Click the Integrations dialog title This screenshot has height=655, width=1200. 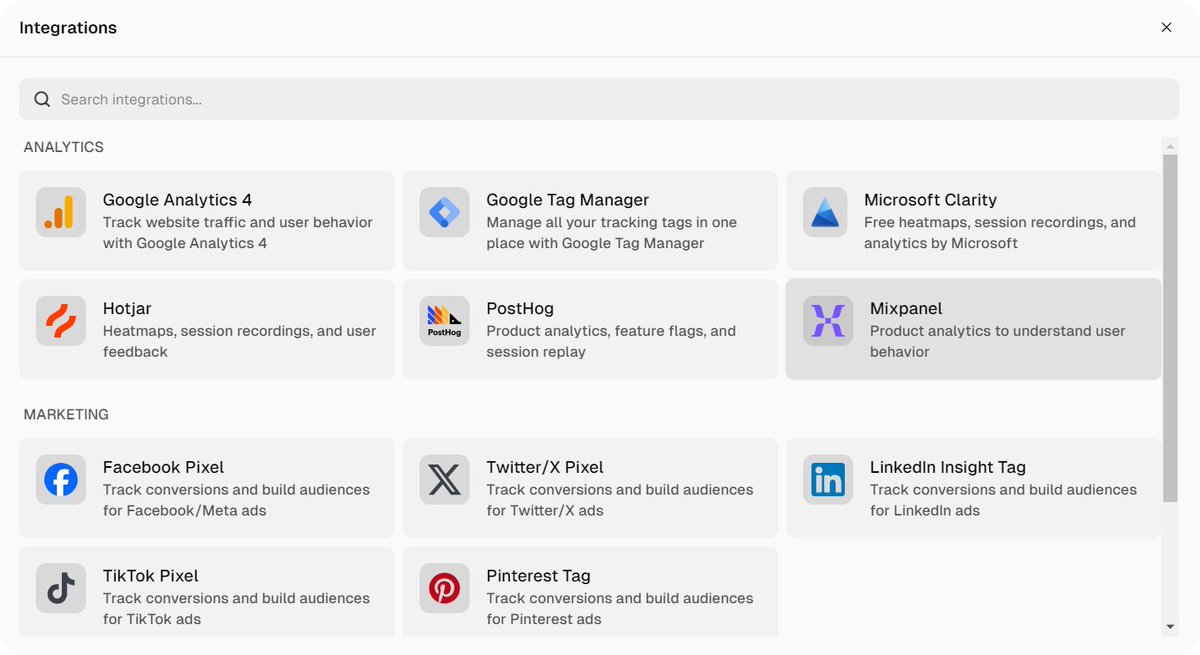click(x=68, y=28)
